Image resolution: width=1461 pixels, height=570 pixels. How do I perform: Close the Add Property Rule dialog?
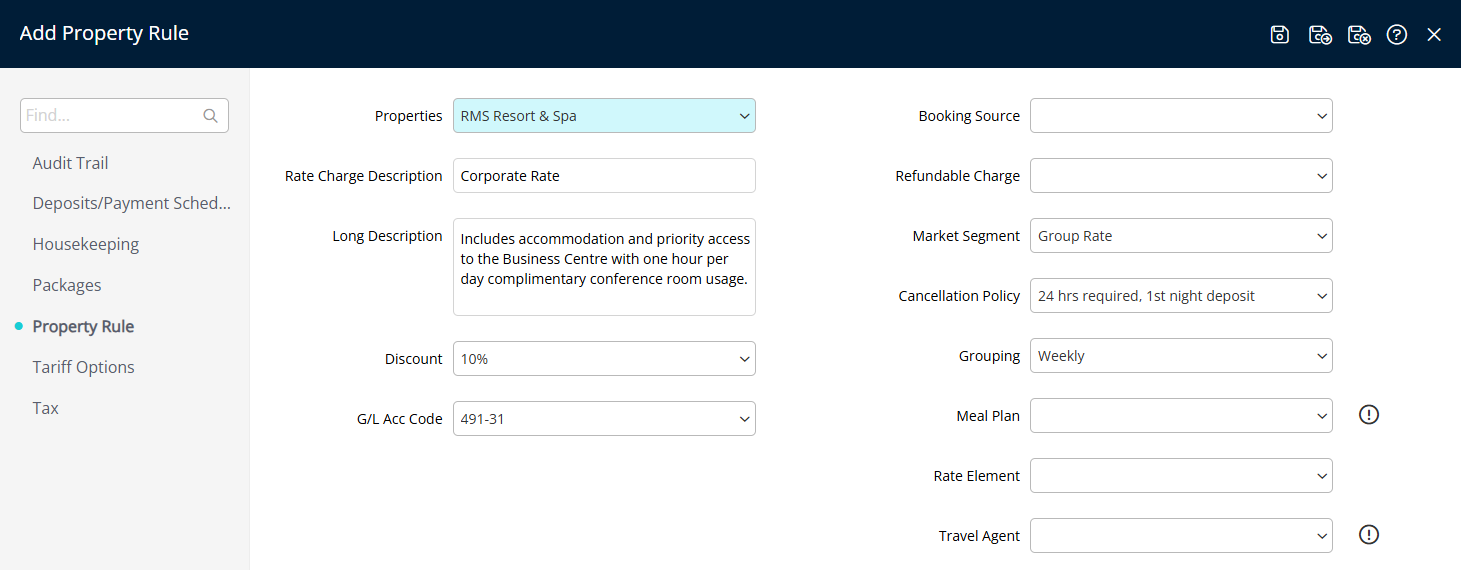coord(1434,34)
